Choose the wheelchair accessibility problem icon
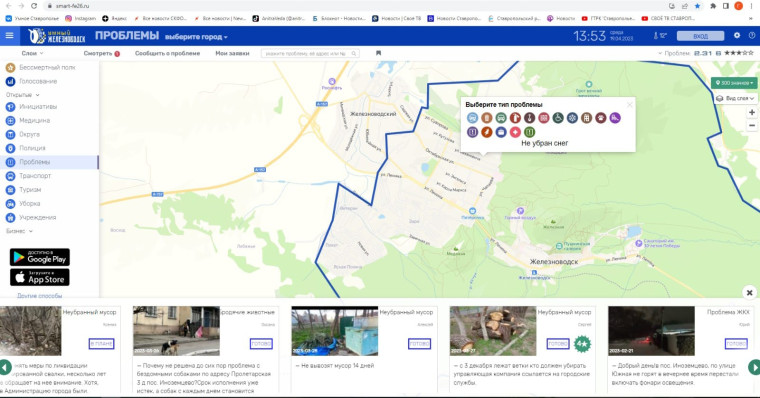Image resolution: width=760 pixels, height=398 pixels. (558, 118)
